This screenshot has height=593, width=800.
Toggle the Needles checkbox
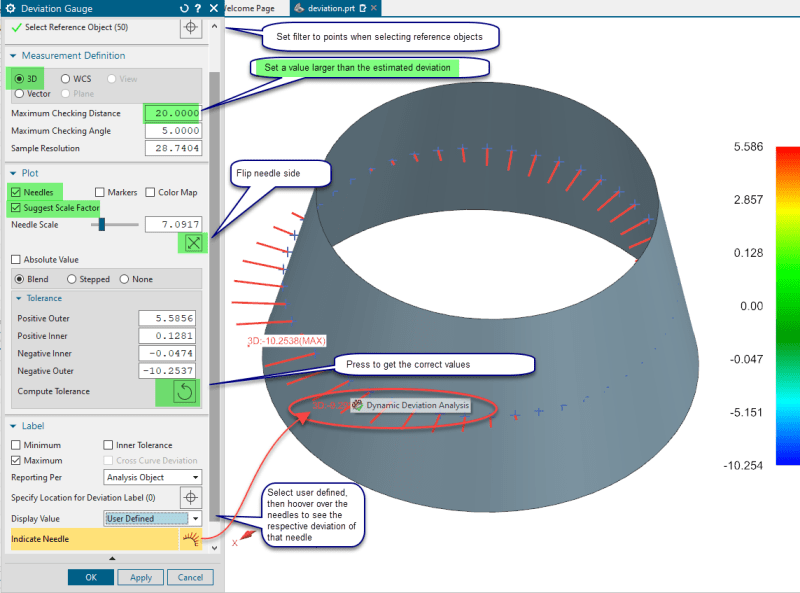pos(16,192)
